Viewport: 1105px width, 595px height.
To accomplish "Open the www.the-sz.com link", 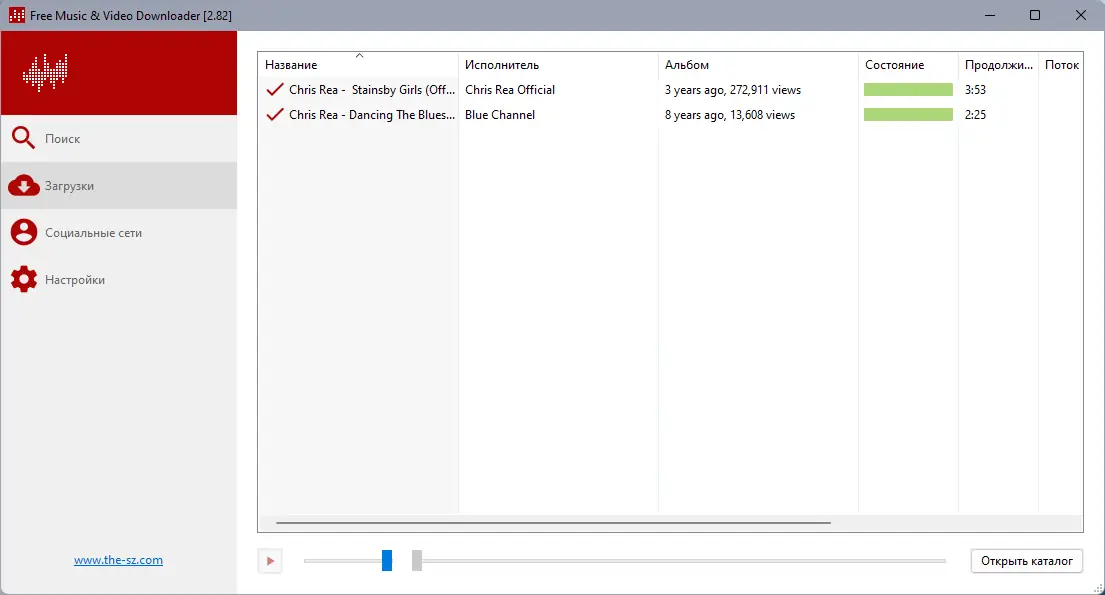I will pos(118,560).
